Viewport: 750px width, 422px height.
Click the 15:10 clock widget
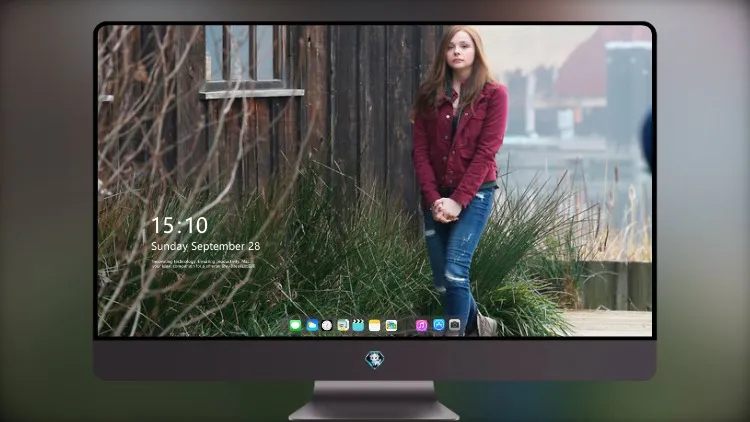(180, 225)
